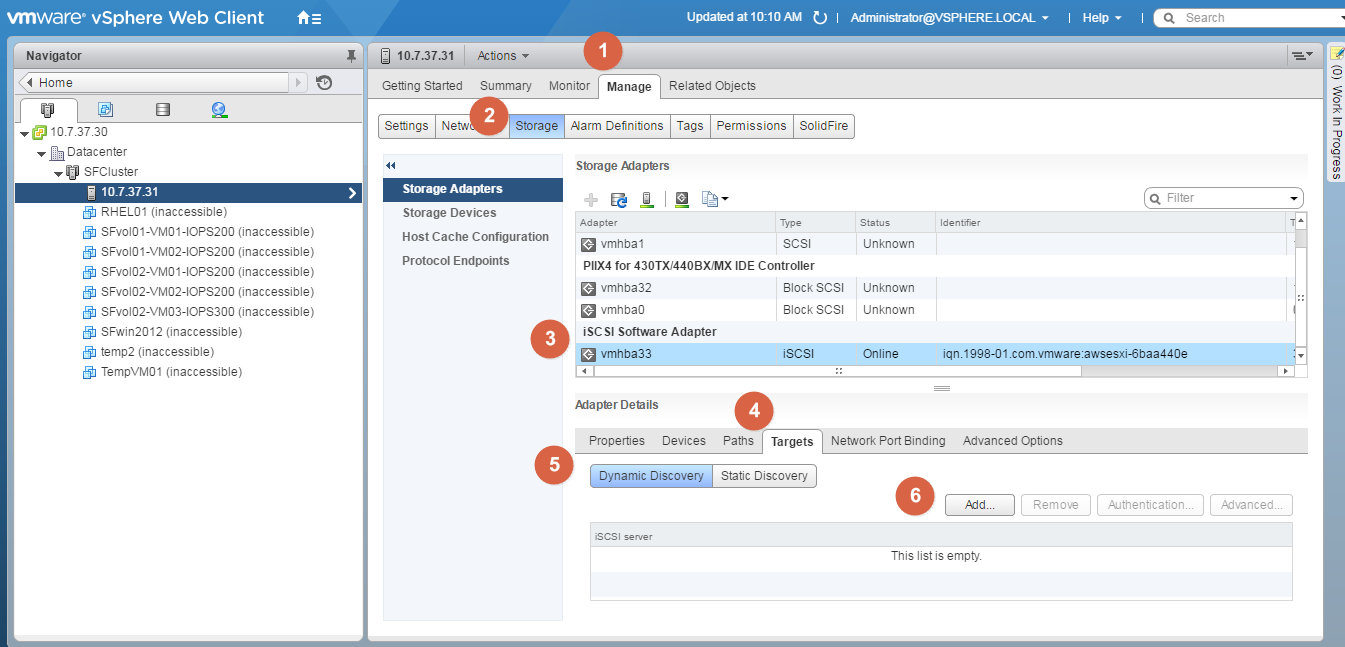Select Static Discovery toggle
Viewport: 1345px width, 647px height.
click(764, 476)
